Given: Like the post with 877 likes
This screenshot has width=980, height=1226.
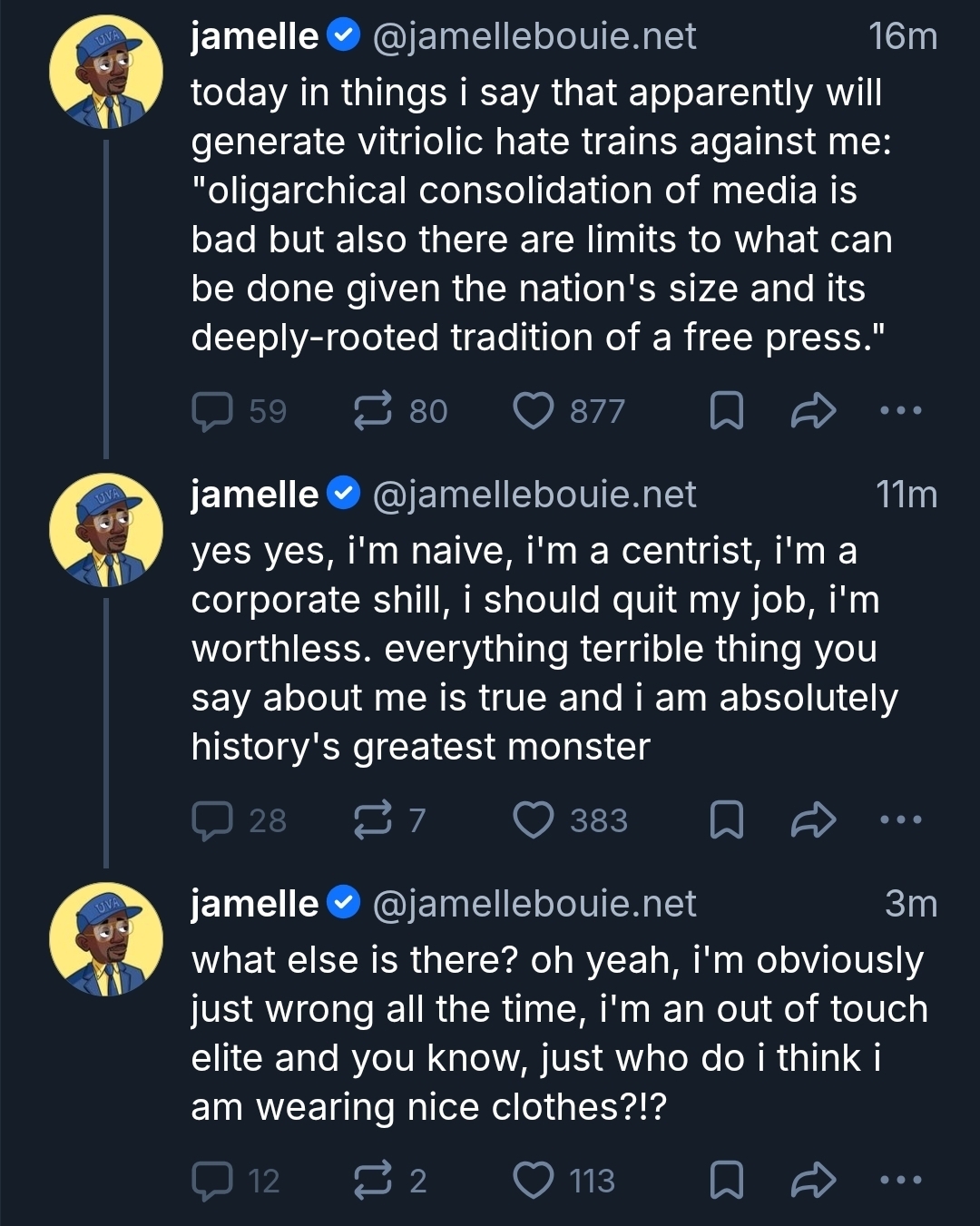Looking at the screenshot, I should coord(534,411).
